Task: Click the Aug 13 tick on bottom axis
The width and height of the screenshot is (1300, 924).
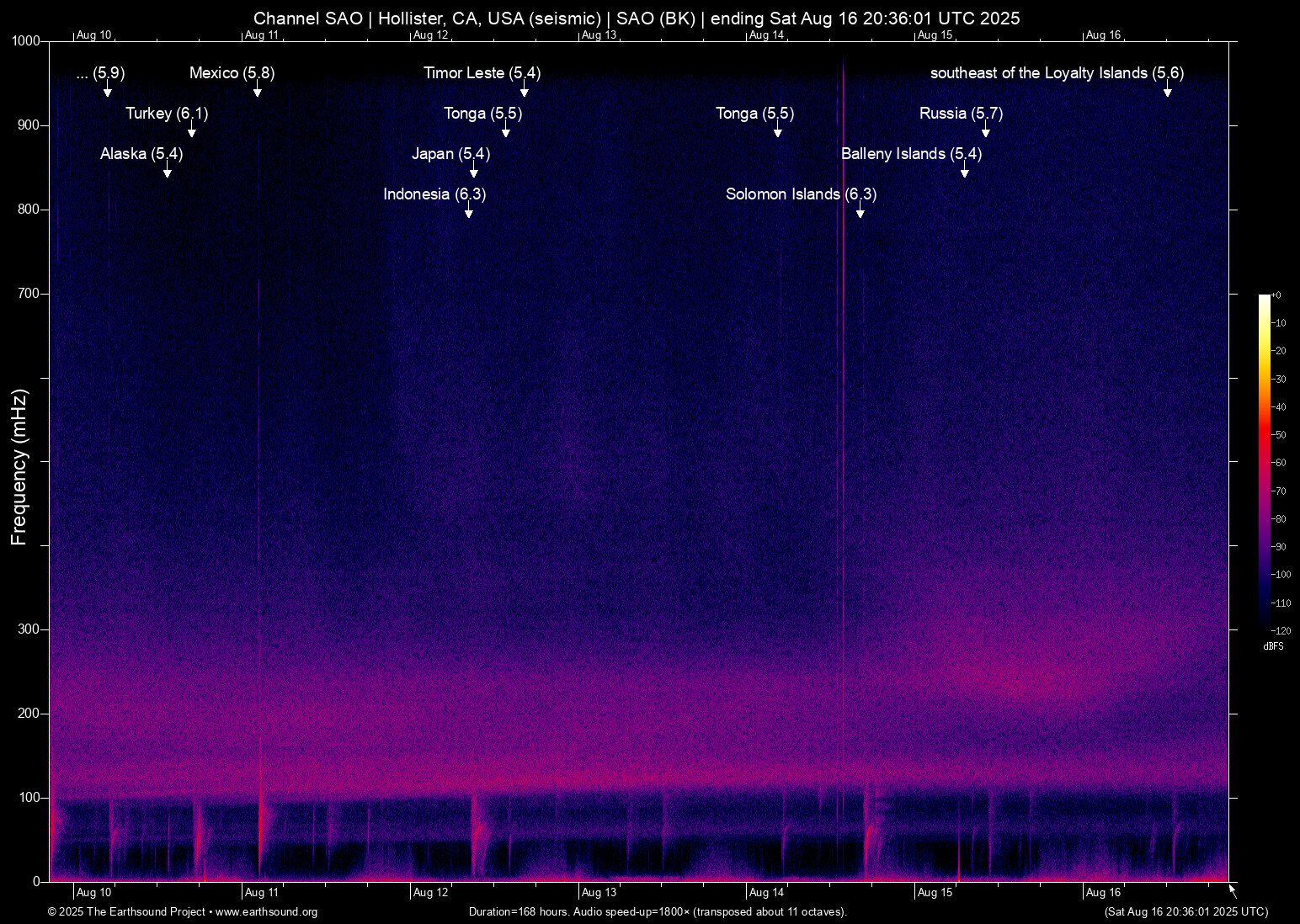Action: 599,892
